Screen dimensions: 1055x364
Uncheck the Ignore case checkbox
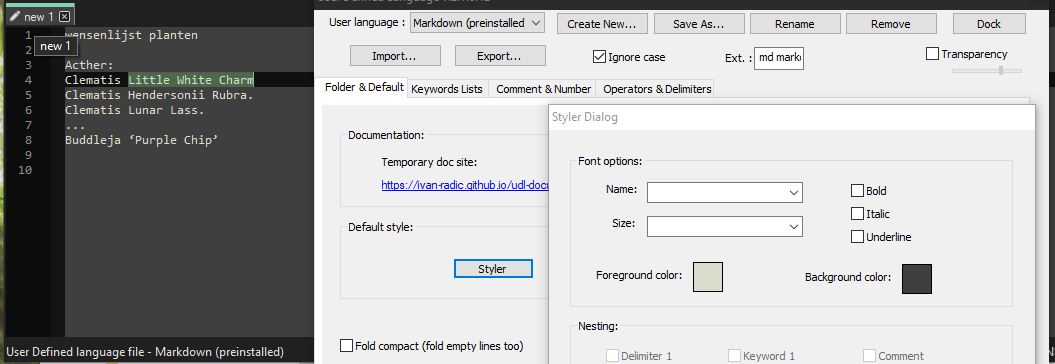(x=599, y=57)
